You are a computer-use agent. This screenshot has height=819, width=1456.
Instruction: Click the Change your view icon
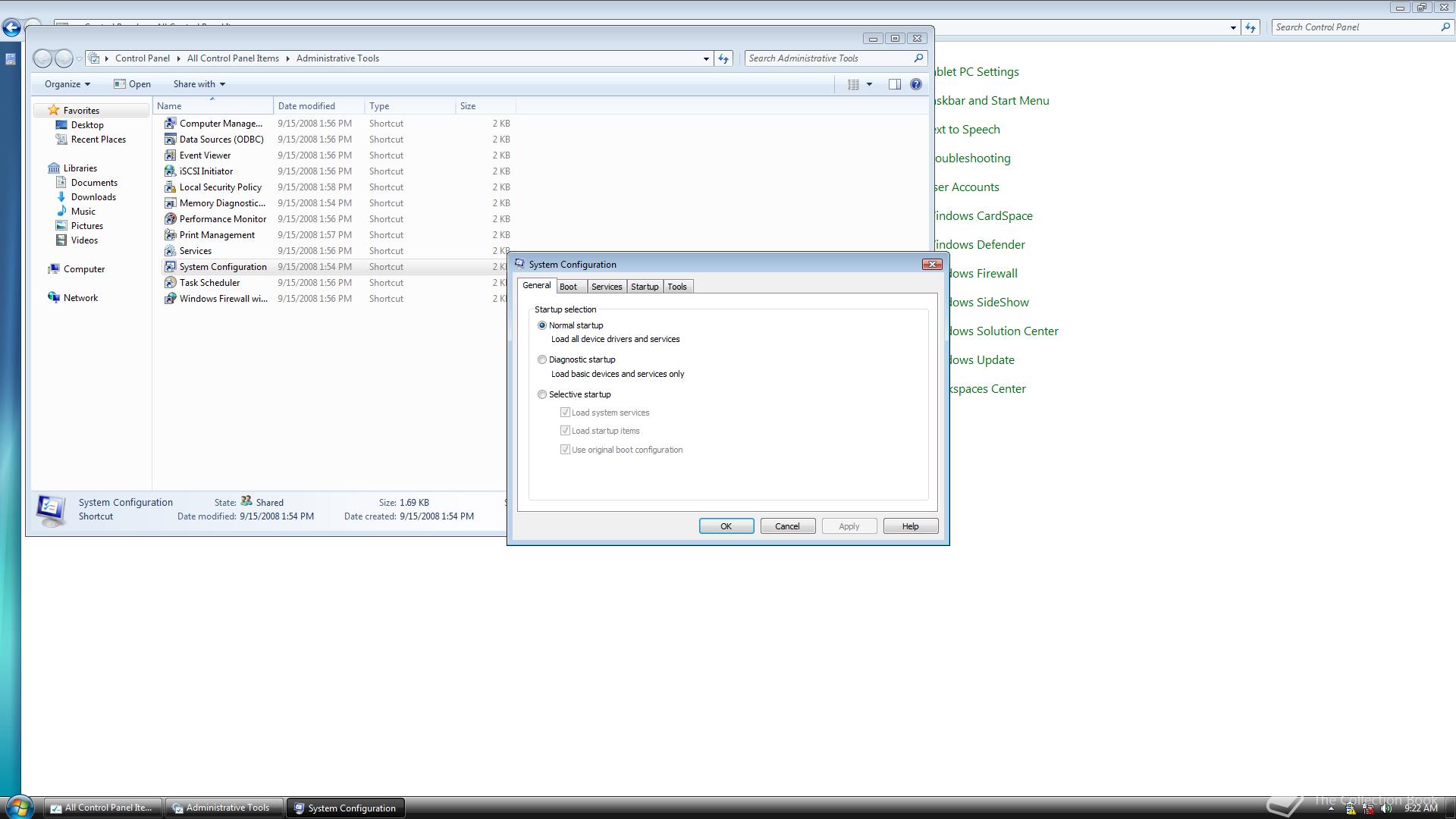tap(853, 84)
